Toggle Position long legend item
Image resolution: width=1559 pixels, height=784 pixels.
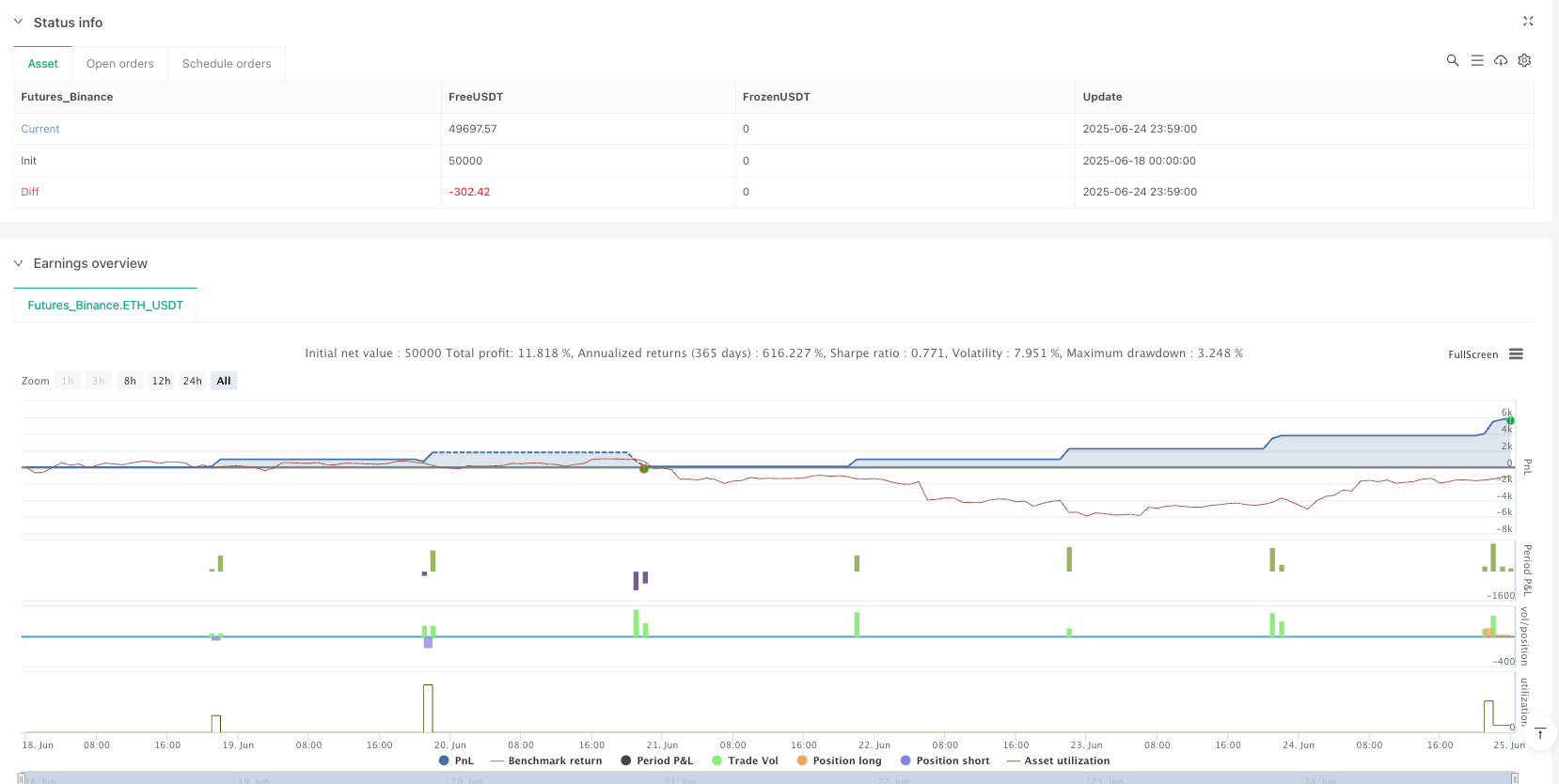tap(839, 760)
